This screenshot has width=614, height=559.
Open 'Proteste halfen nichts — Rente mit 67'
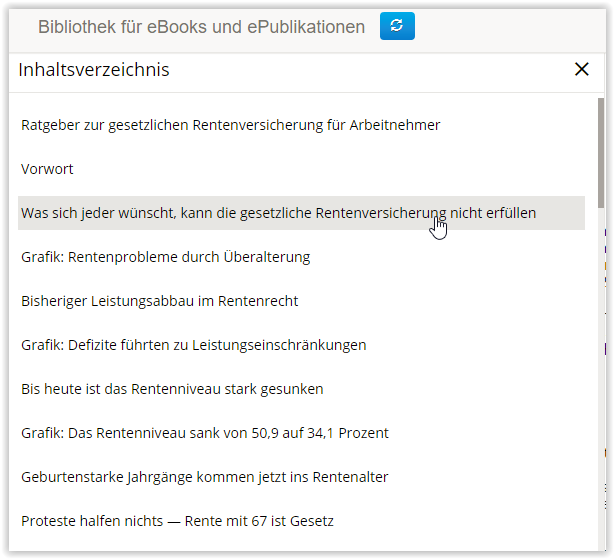(x=177, y=521)
